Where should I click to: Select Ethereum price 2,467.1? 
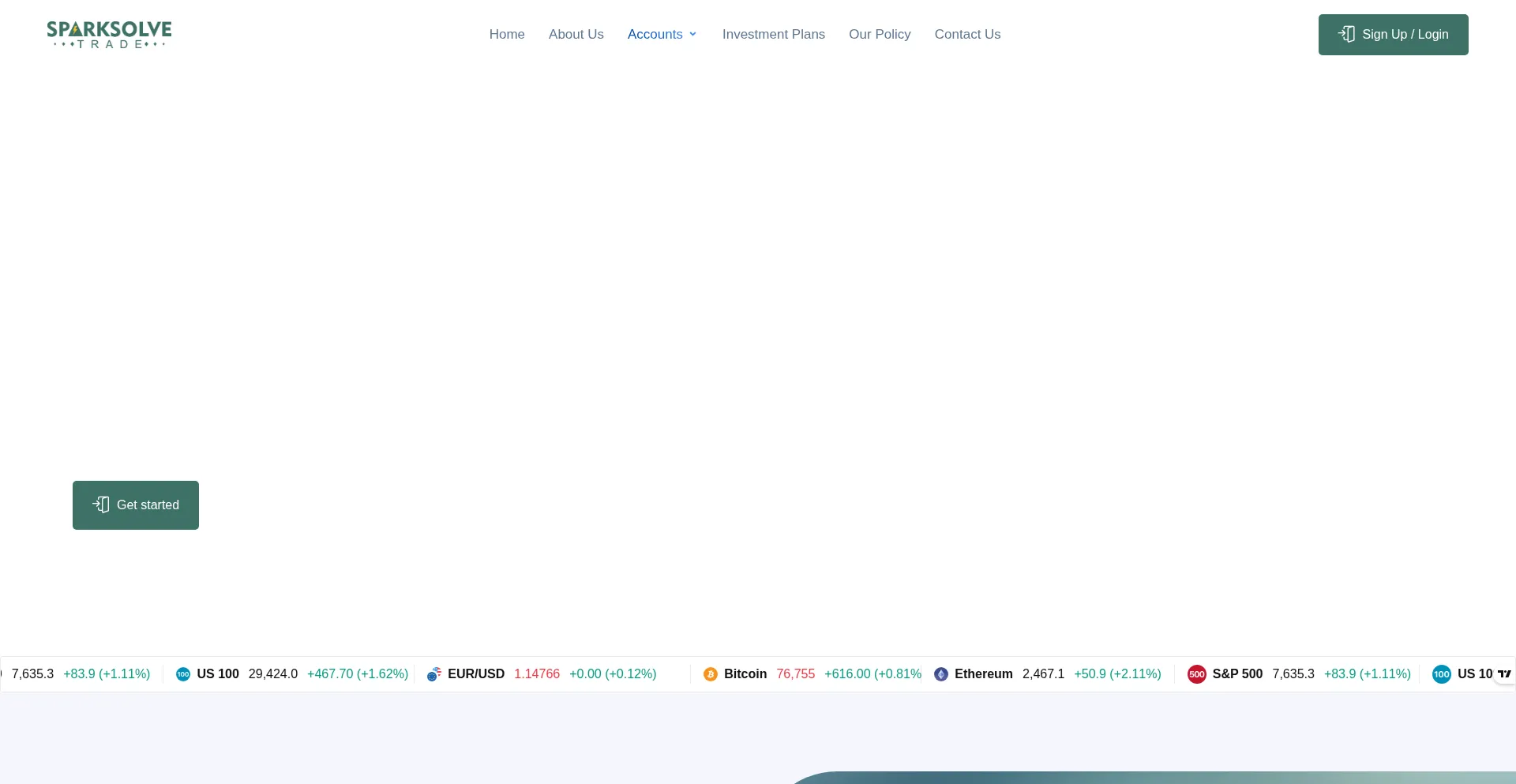coord(1044,674)
